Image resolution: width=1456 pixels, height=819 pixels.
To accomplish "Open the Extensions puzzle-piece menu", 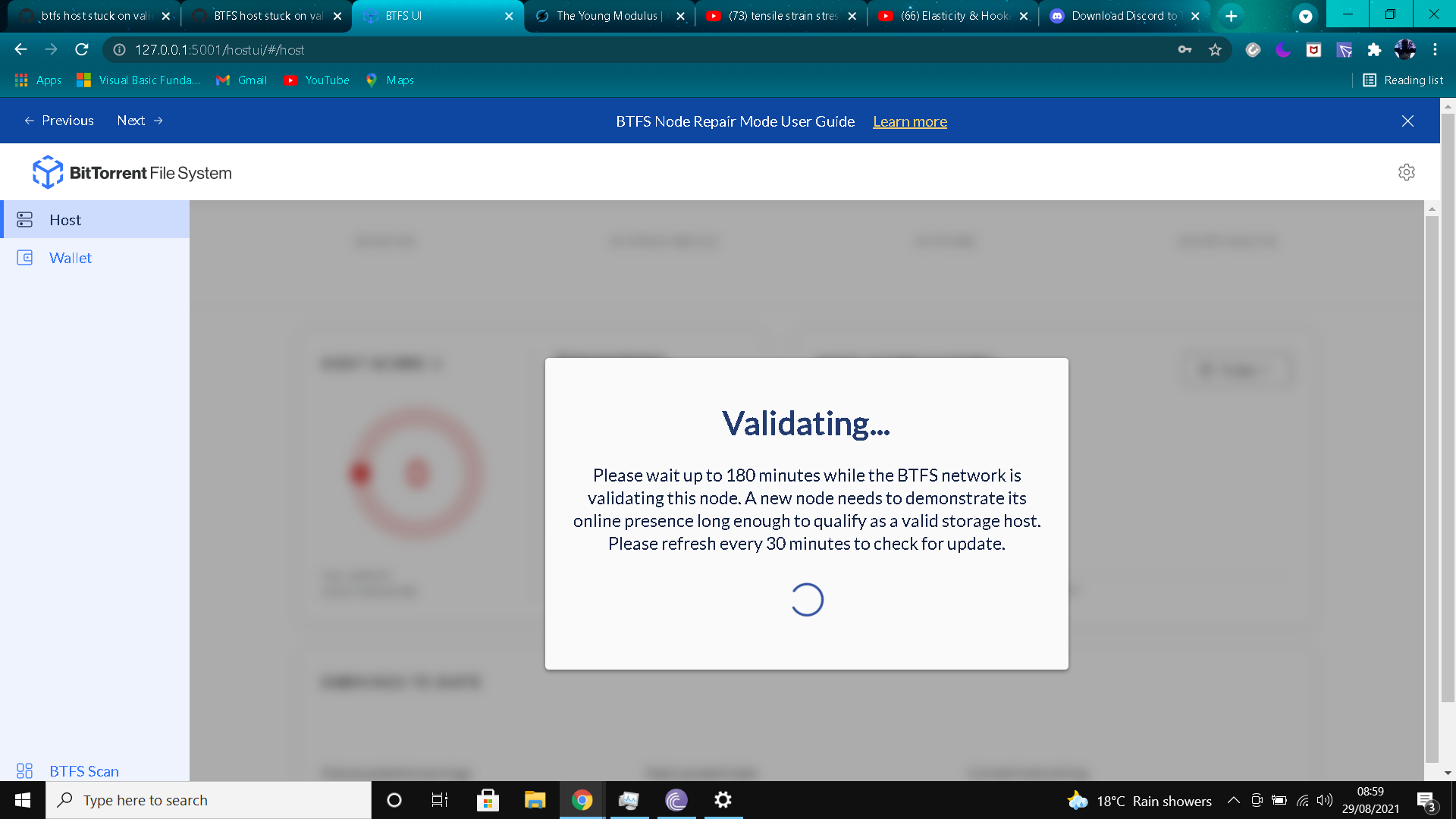I will (1374, 49).
